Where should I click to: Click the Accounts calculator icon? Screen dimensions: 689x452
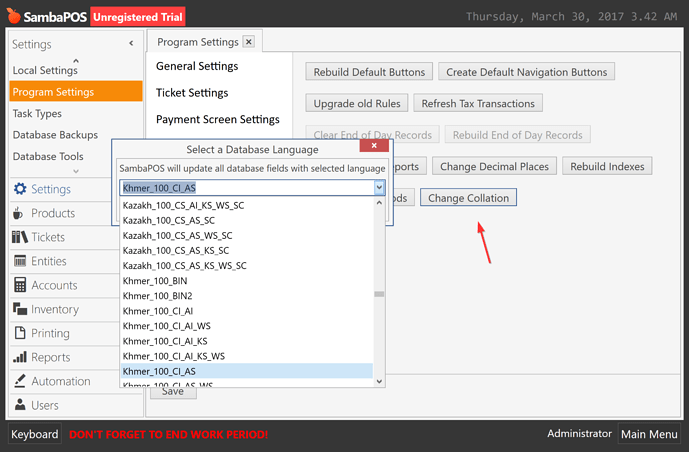click(x=20, y=285)
